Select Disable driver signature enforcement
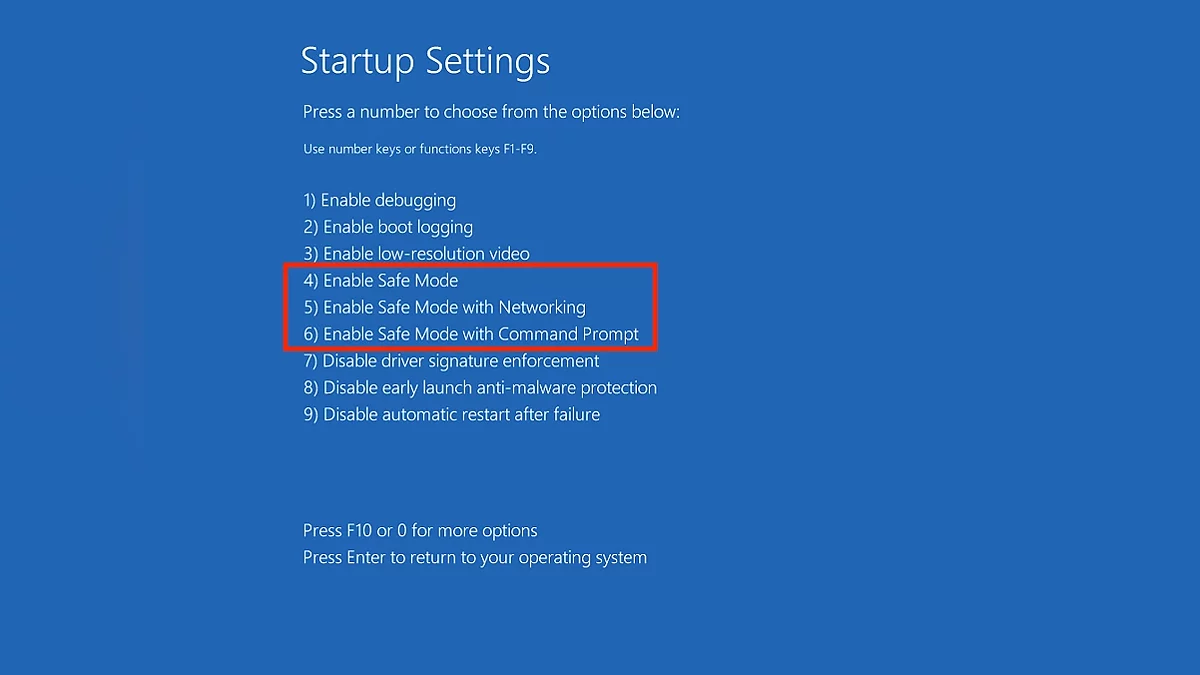 pos(451,361)
